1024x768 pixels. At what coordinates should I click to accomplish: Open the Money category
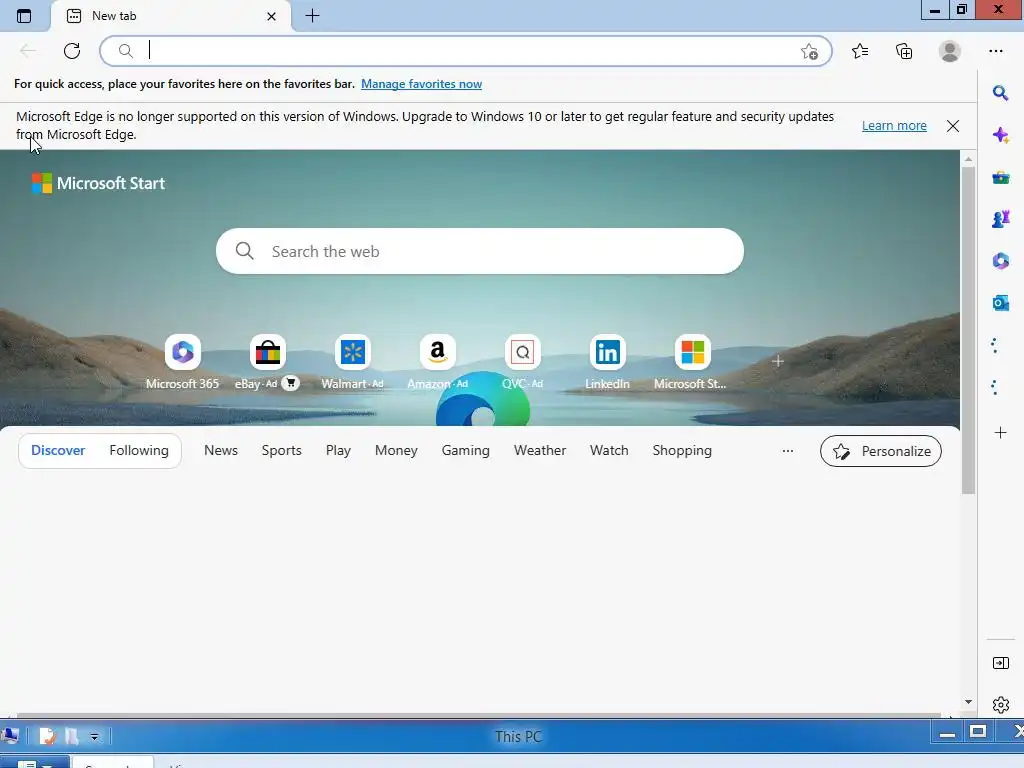point(396,451)
